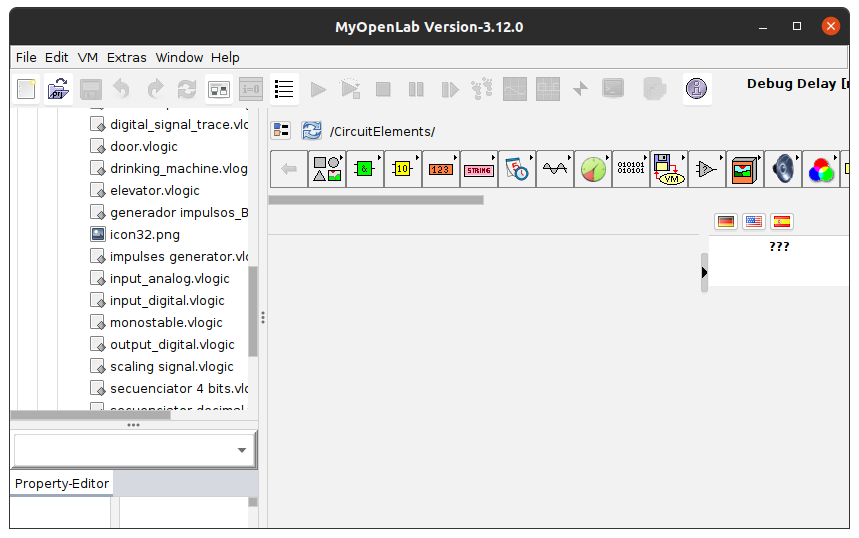Open the Help menu
The height and width of the screenshot is (538, 859).
(x=225, y=58)
